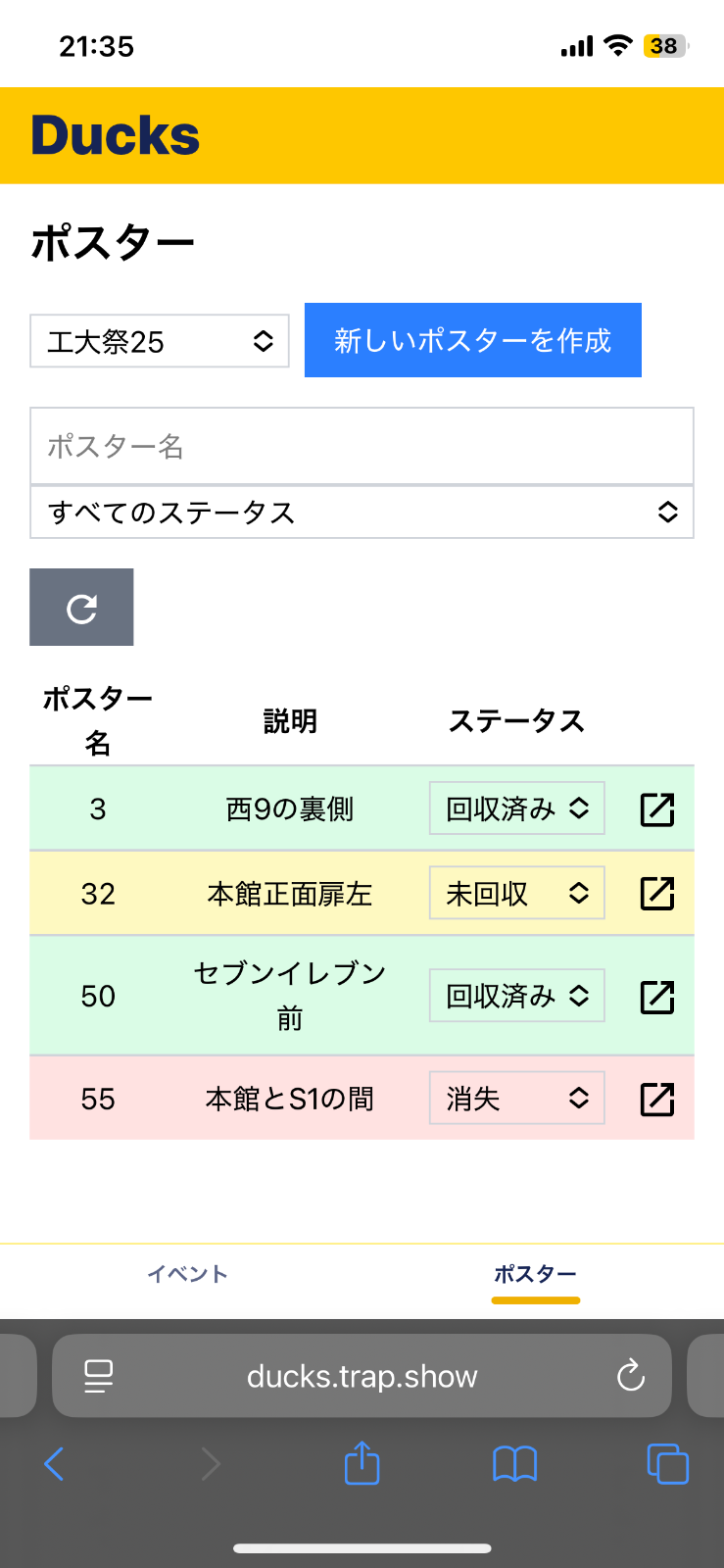This screenshot has width=724, height=1568.
Task: Tap the Safari back navigation arrow
Action: (x=54, y=1464)
